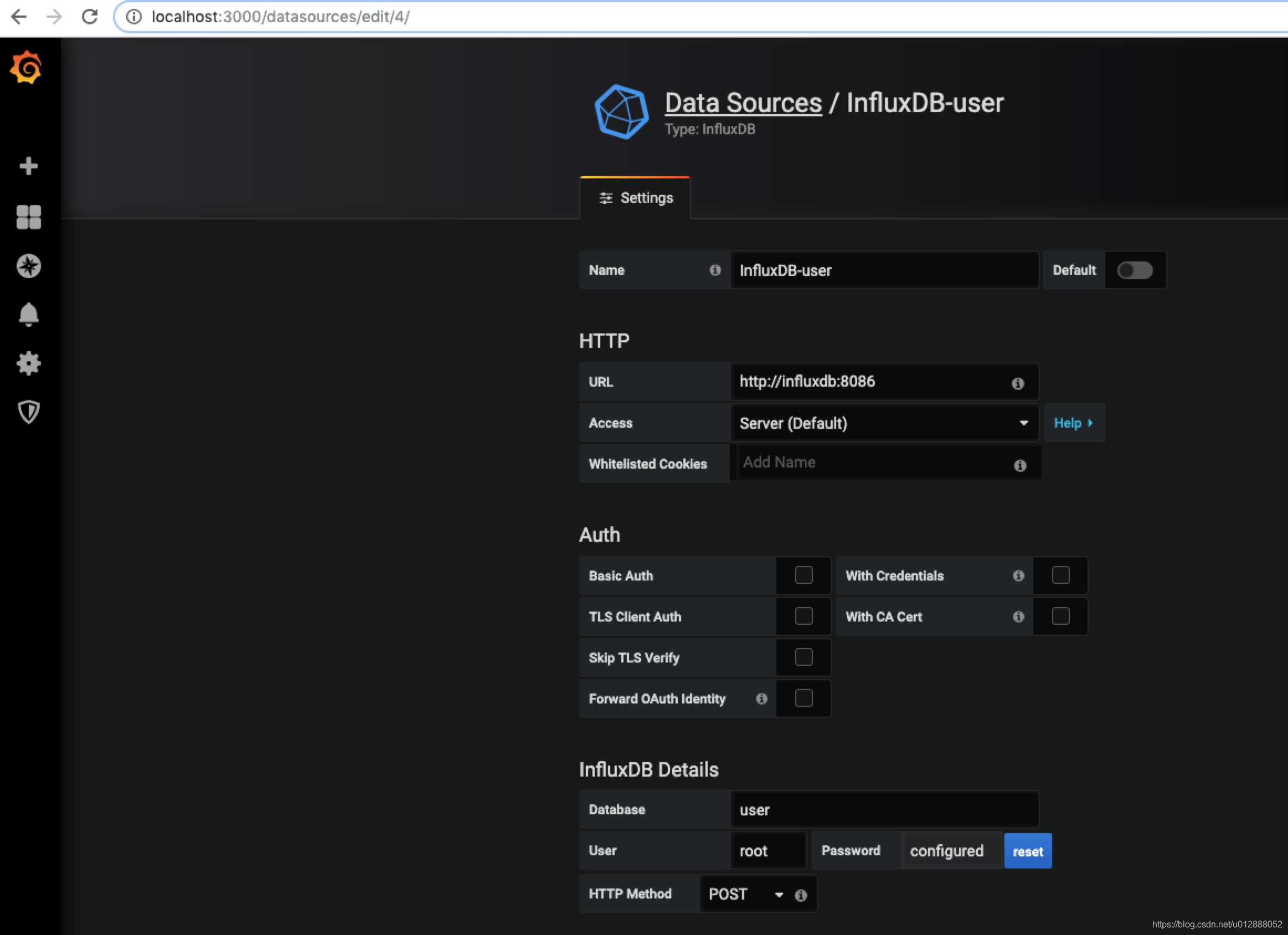This screenshot has width=1288, height=935.
Task: Reset the configured password
Action: (x=1028, y=851)
